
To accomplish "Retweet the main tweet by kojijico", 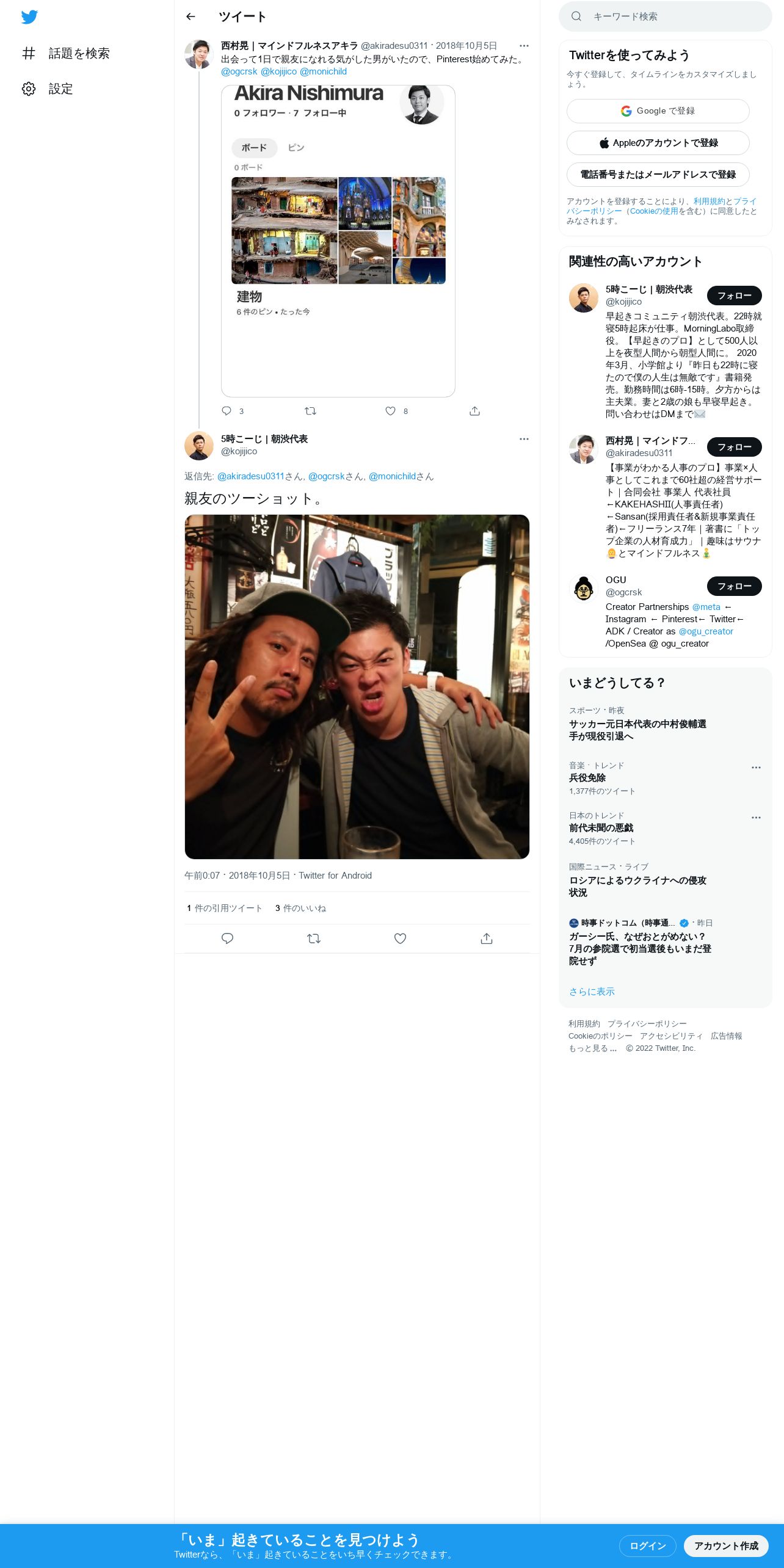I will point(314,938).
